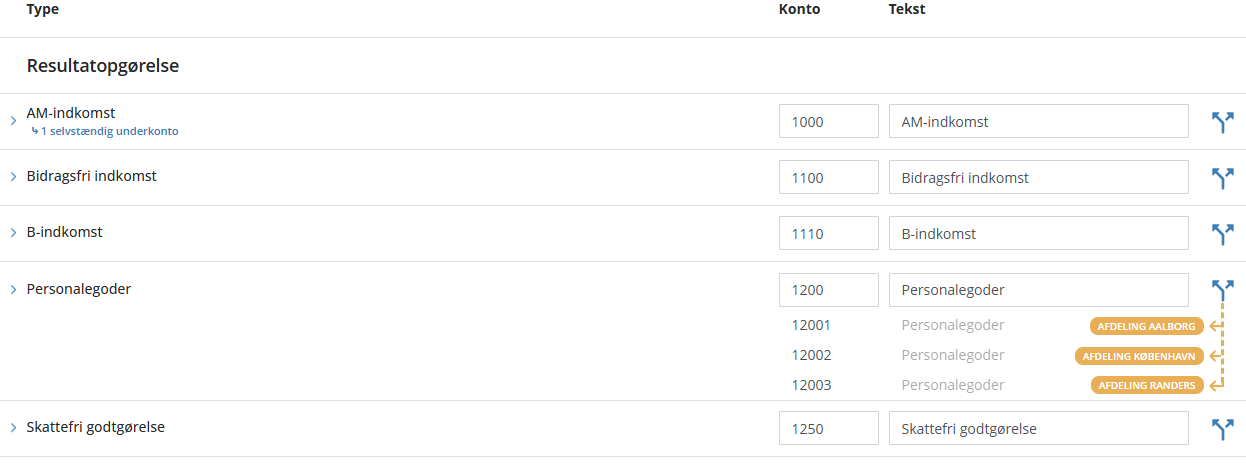Edit the AM-indkomst text field
The width and height of the screenshot is (1246, 464).
1038,122
